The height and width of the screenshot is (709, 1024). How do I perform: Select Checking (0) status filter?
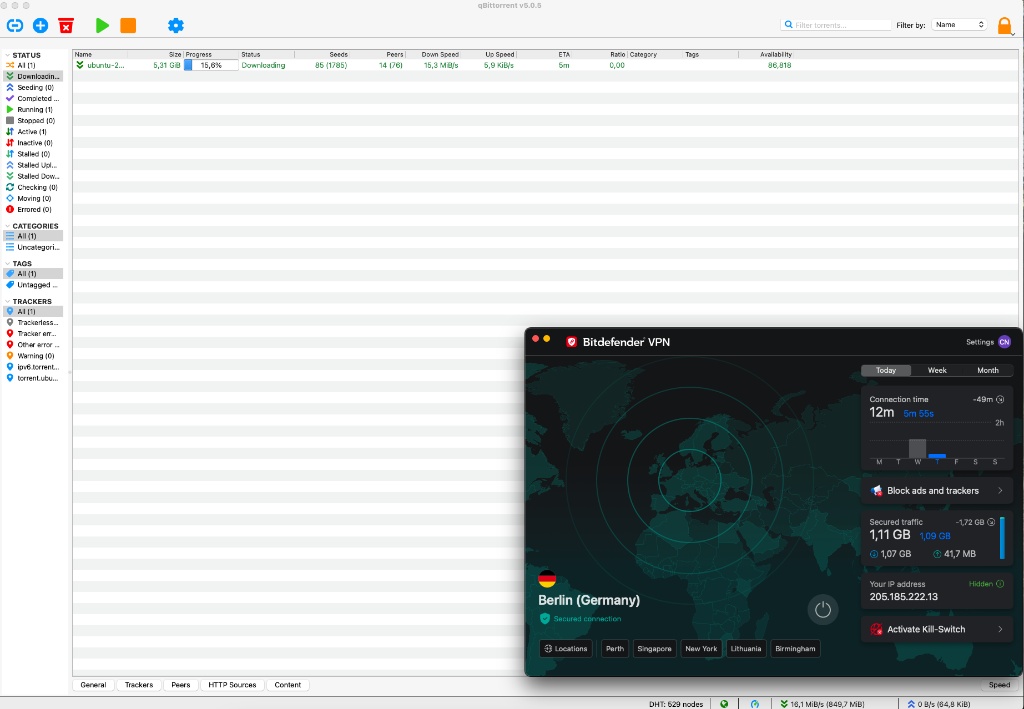(31, 187)
